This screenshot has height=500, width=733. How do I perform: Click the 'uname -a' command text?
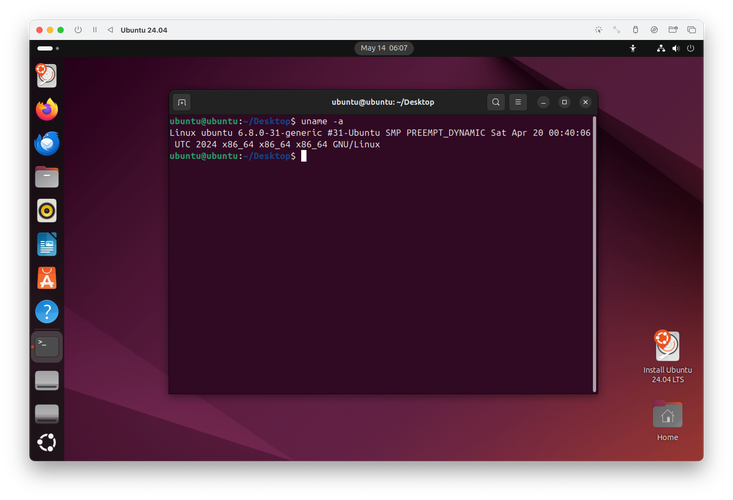322,121
